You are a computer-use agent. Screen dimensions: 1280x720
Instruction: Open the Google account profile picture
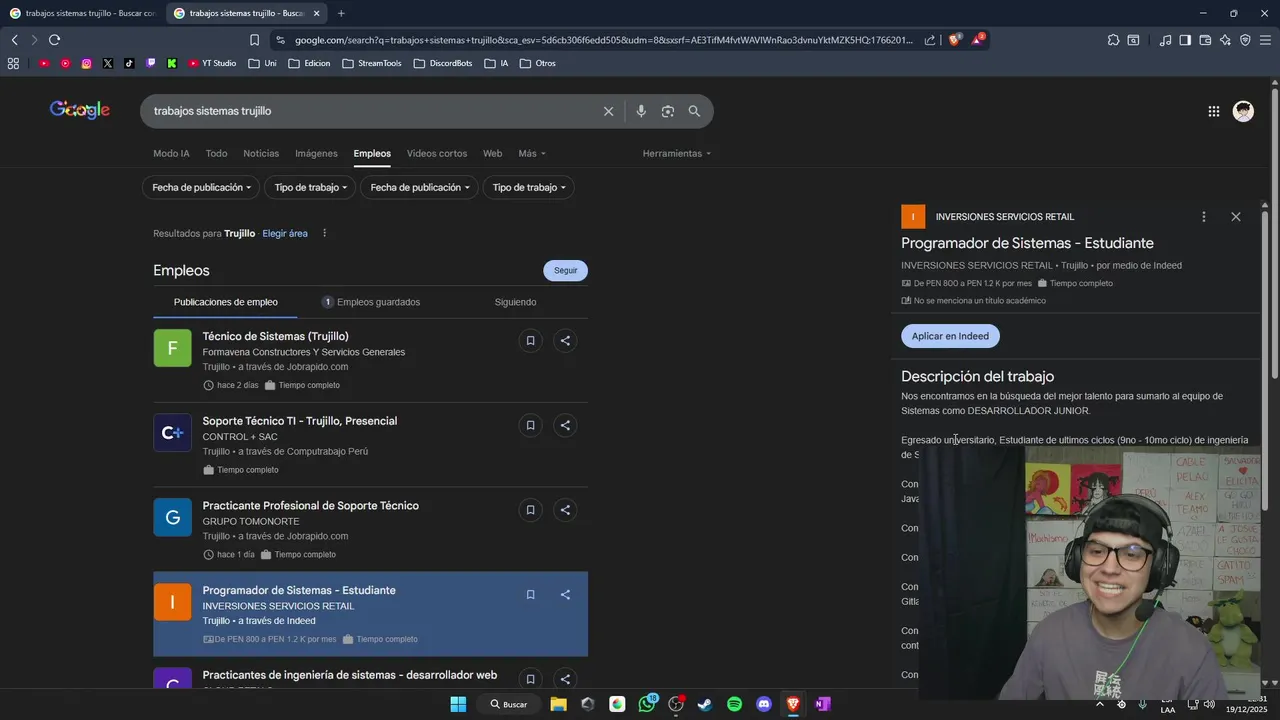point(1243,111)
